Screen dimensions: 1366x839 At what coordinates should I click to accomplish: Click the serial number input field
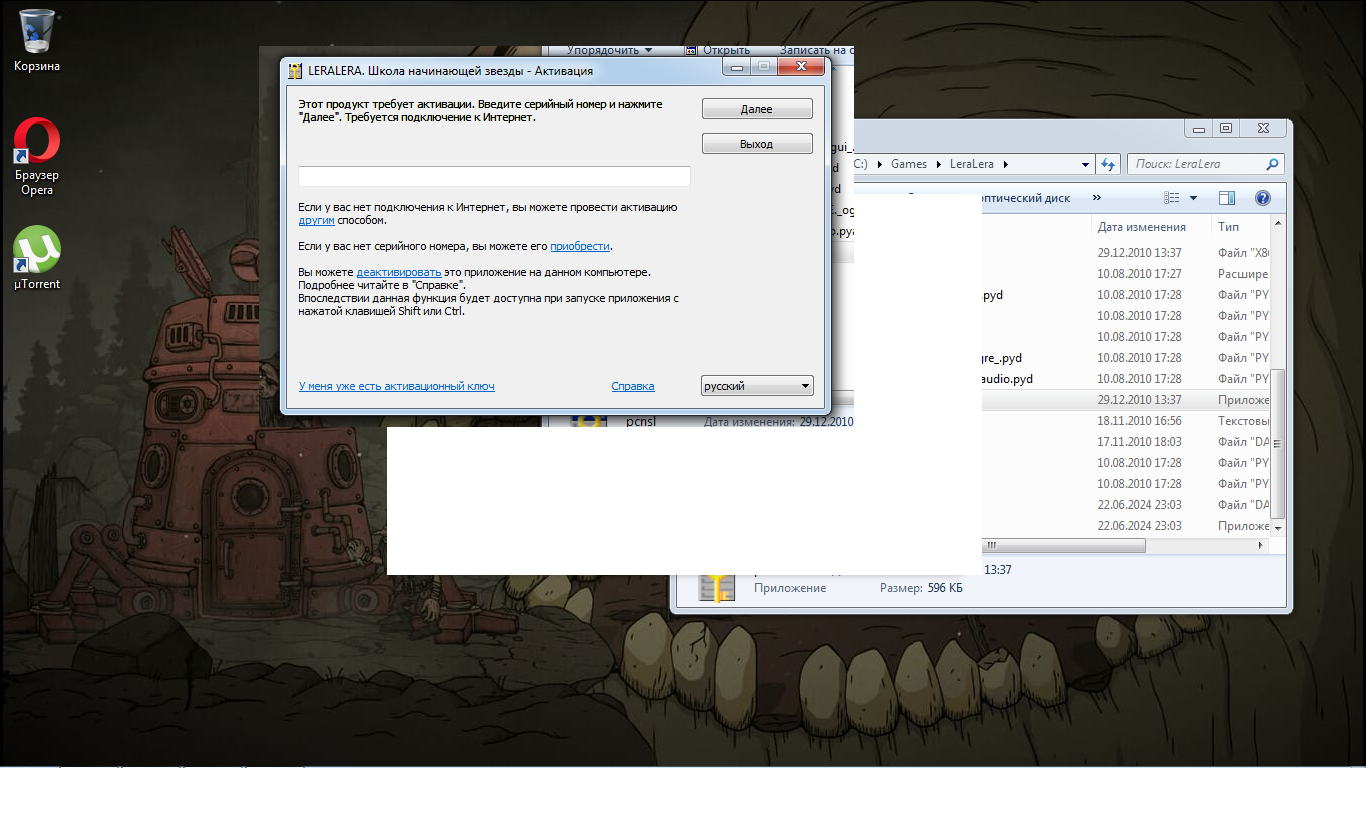coord(494,176)
